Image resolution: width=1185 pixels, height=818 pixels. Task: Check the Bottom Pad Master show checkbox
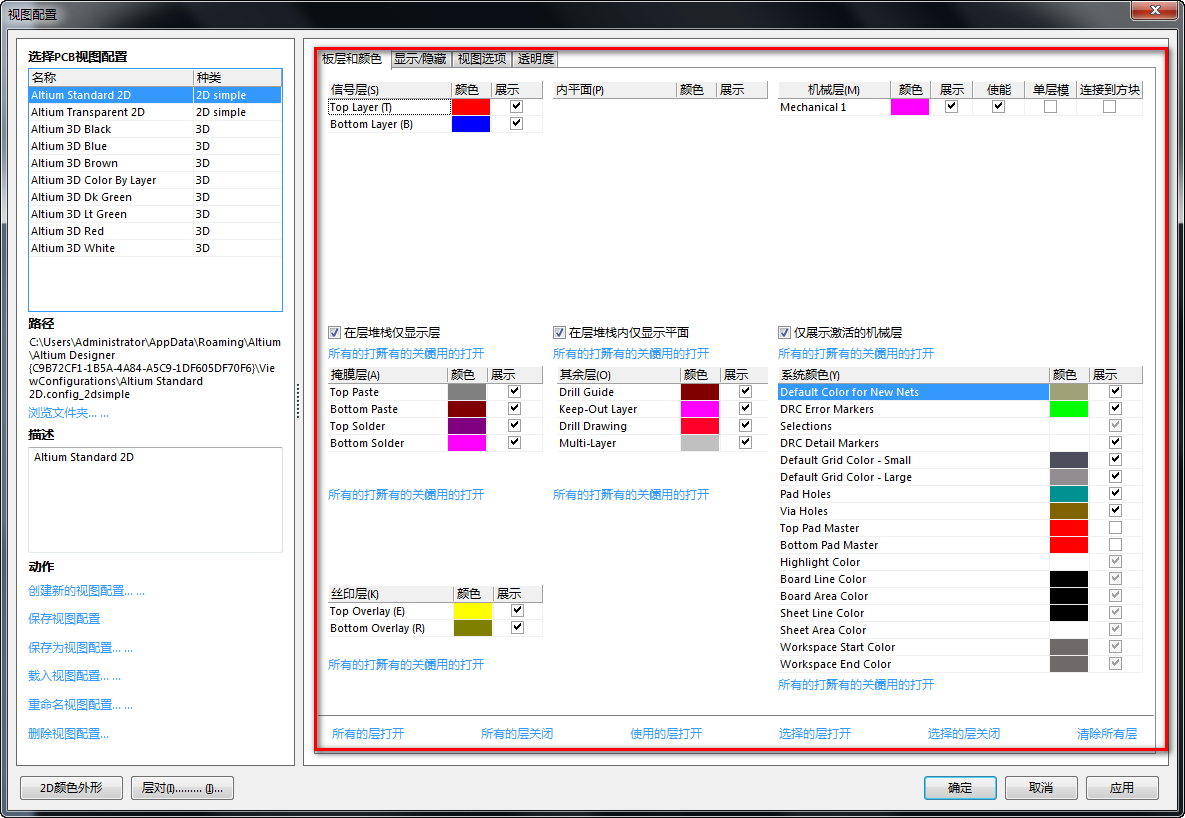point(1115,544)
